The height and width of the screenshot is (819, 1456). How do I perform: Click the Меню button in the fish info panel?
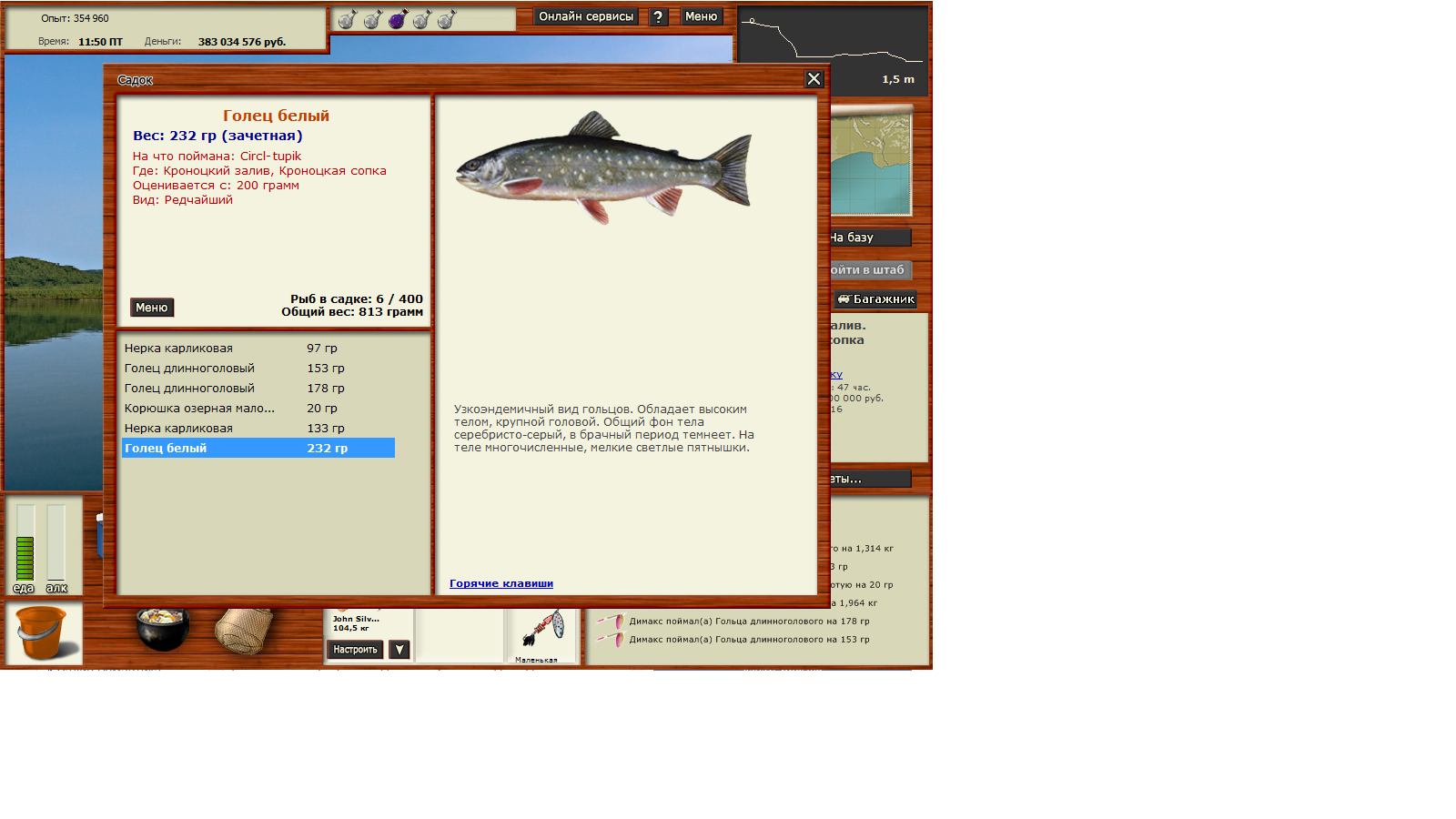pos(152,308)
